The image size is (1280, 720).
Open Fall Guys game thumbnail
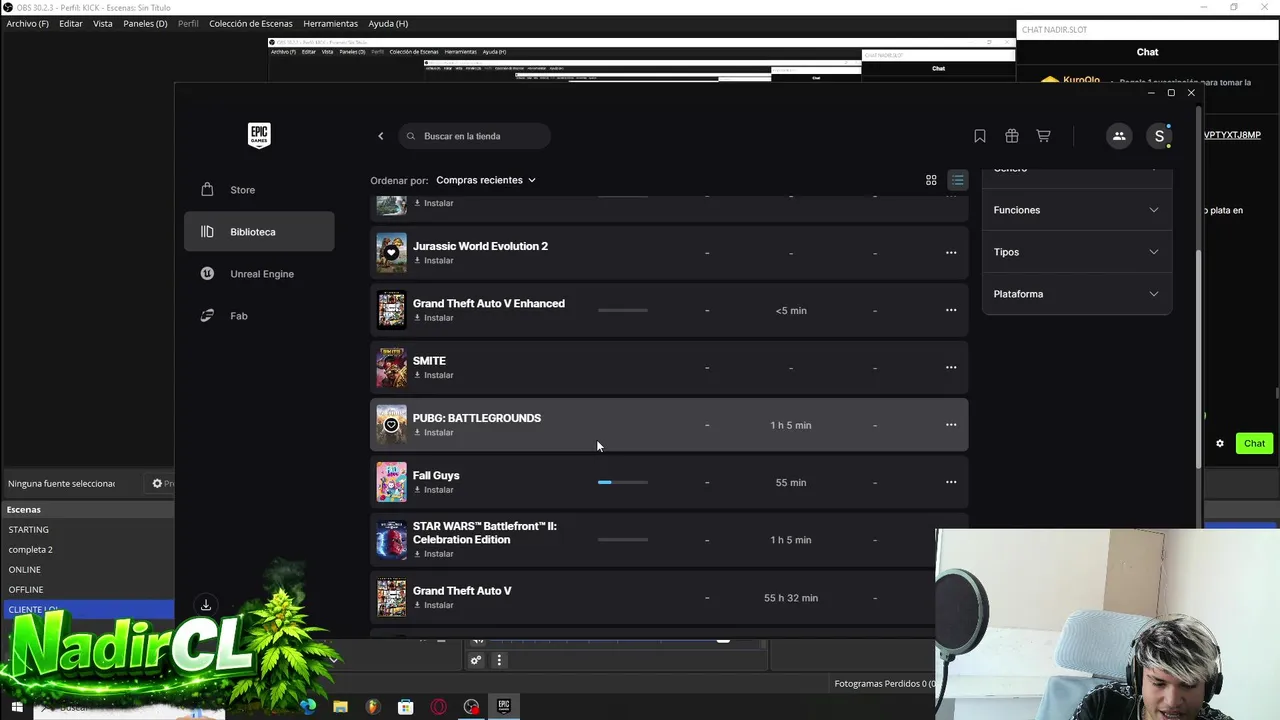tap(391, 482)
